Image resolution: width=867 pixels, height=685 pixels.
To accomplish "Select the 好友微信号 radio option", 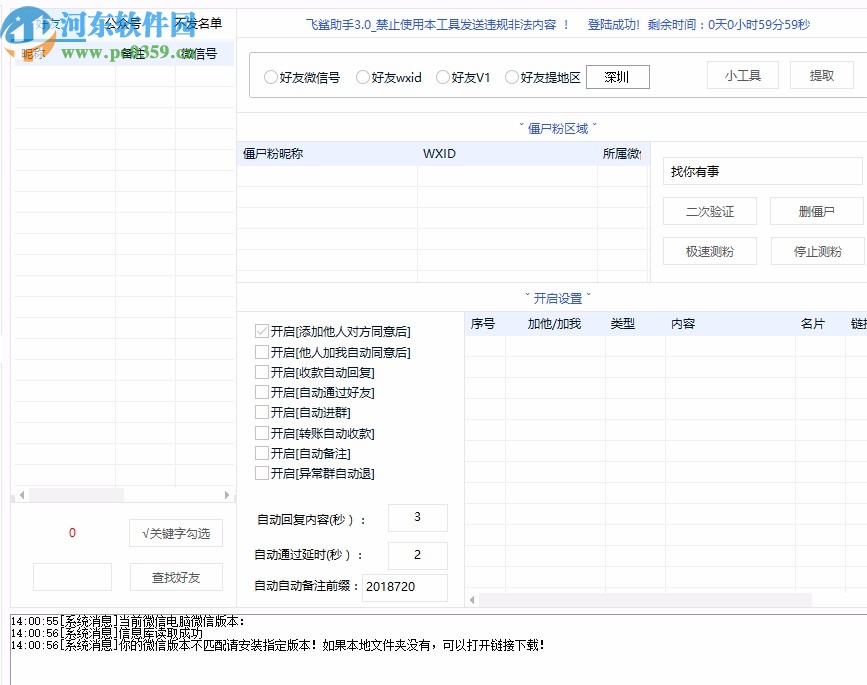I will coord(302,77).
